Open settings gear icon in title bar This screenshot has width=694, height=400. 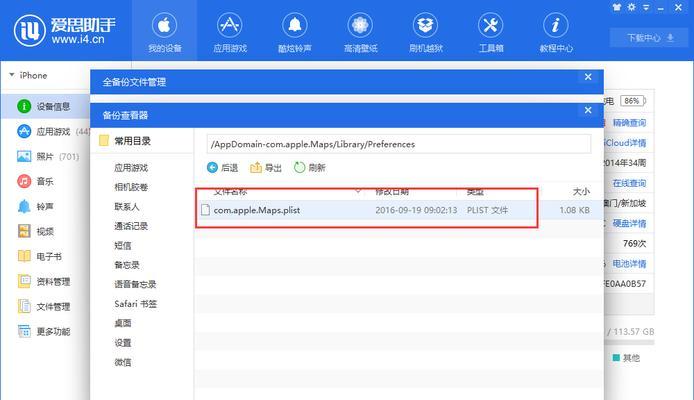click(x=631, y=8)
